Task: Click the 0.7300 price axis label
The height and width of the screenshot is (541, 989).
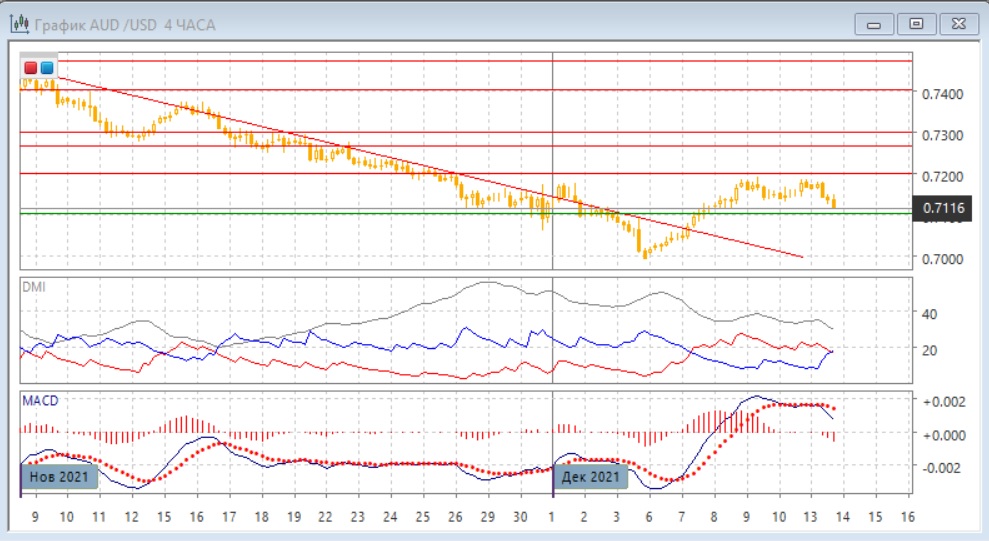Action: click(x=943, y=135)
